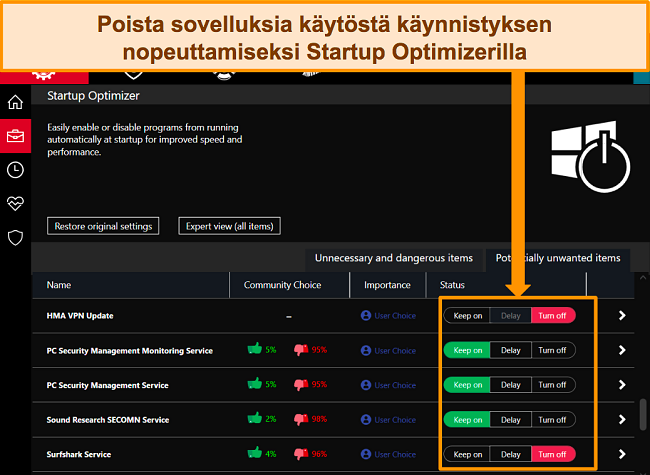Switch to Unnecessary and dangerous items tab
The height and width of the screenshot is (475, 650).
coord(394,258)
